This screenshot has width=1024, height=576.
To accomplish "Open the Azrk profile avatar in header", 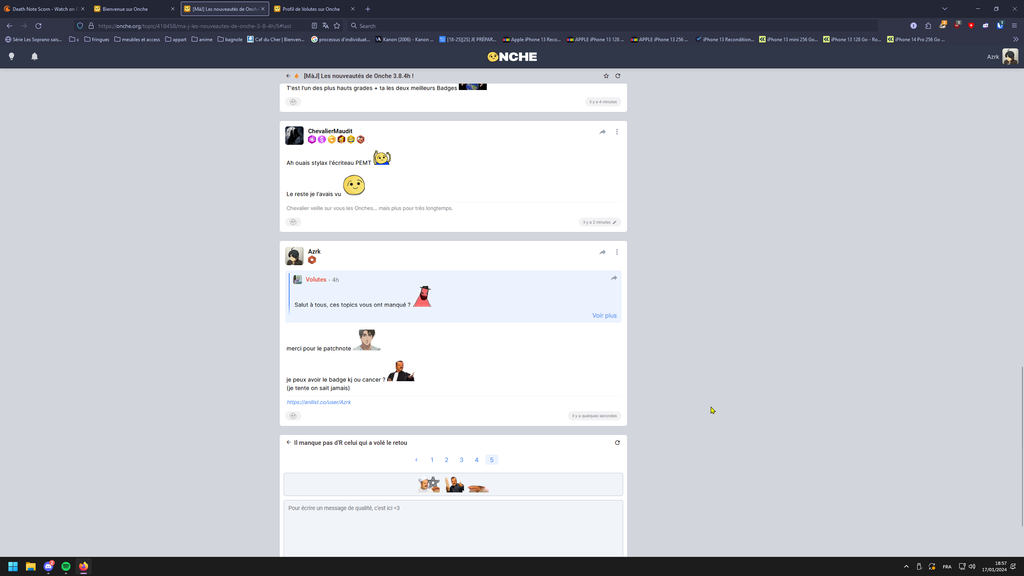I will (1010, 57).
